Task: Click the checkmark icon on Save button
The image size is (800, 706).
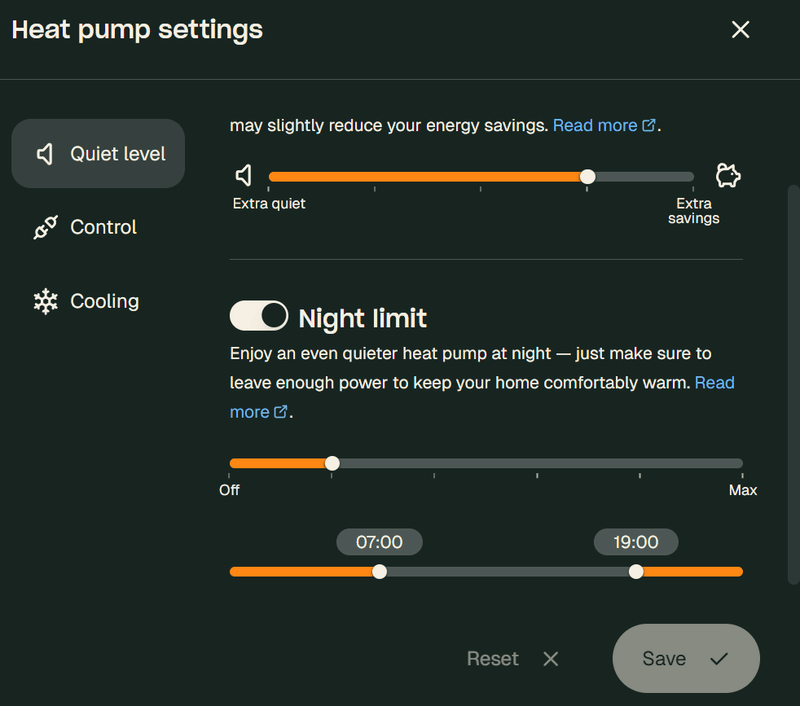Action: [718, 659]
